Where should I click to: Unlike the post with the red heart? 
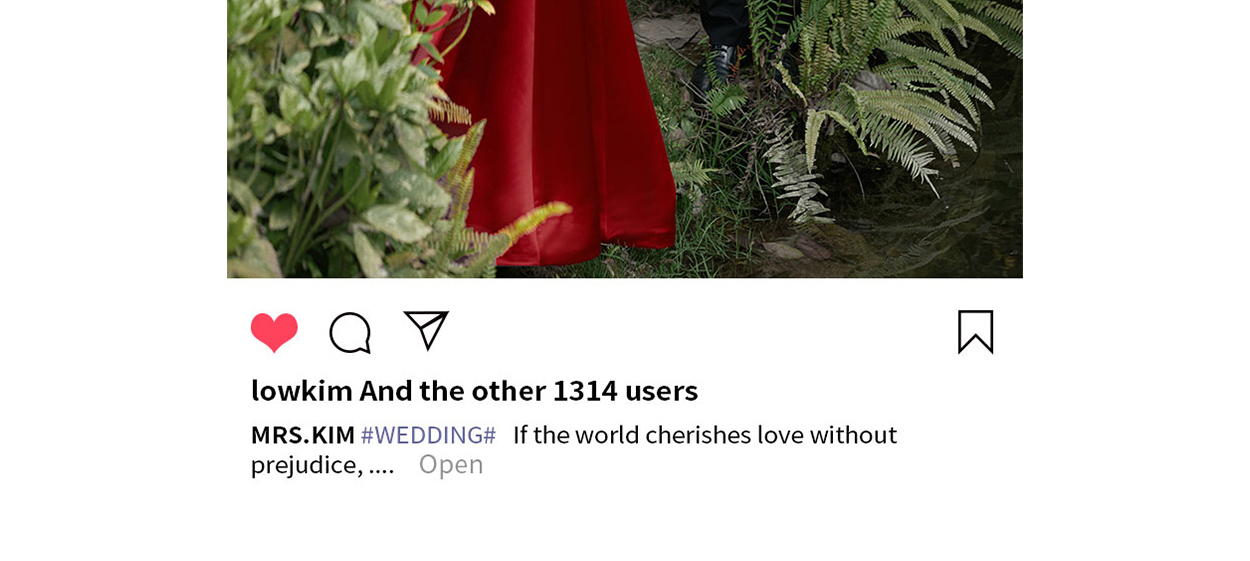tap(274, 332)
